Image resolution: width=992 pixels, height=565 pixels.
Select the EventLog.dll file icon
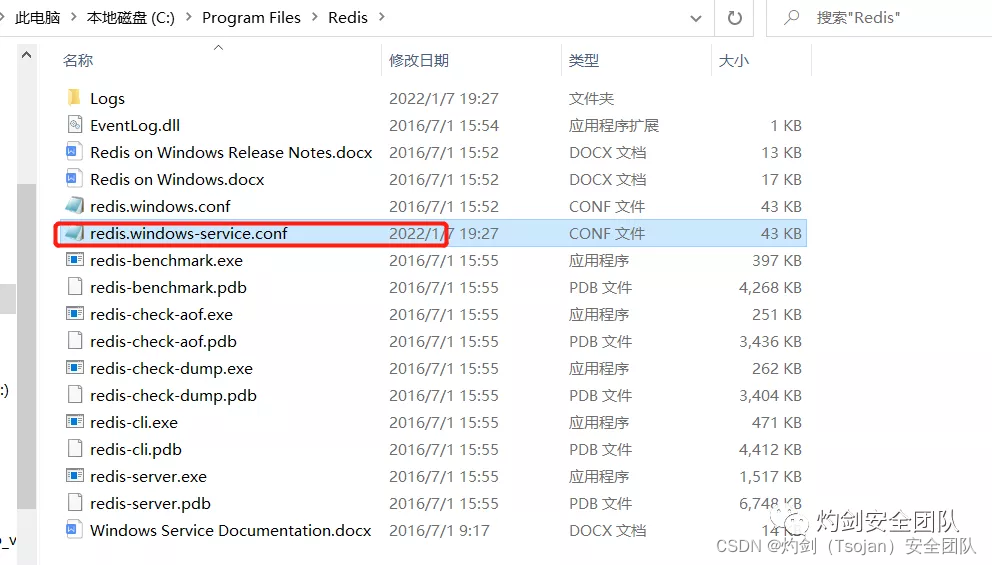tap(75, 125)
